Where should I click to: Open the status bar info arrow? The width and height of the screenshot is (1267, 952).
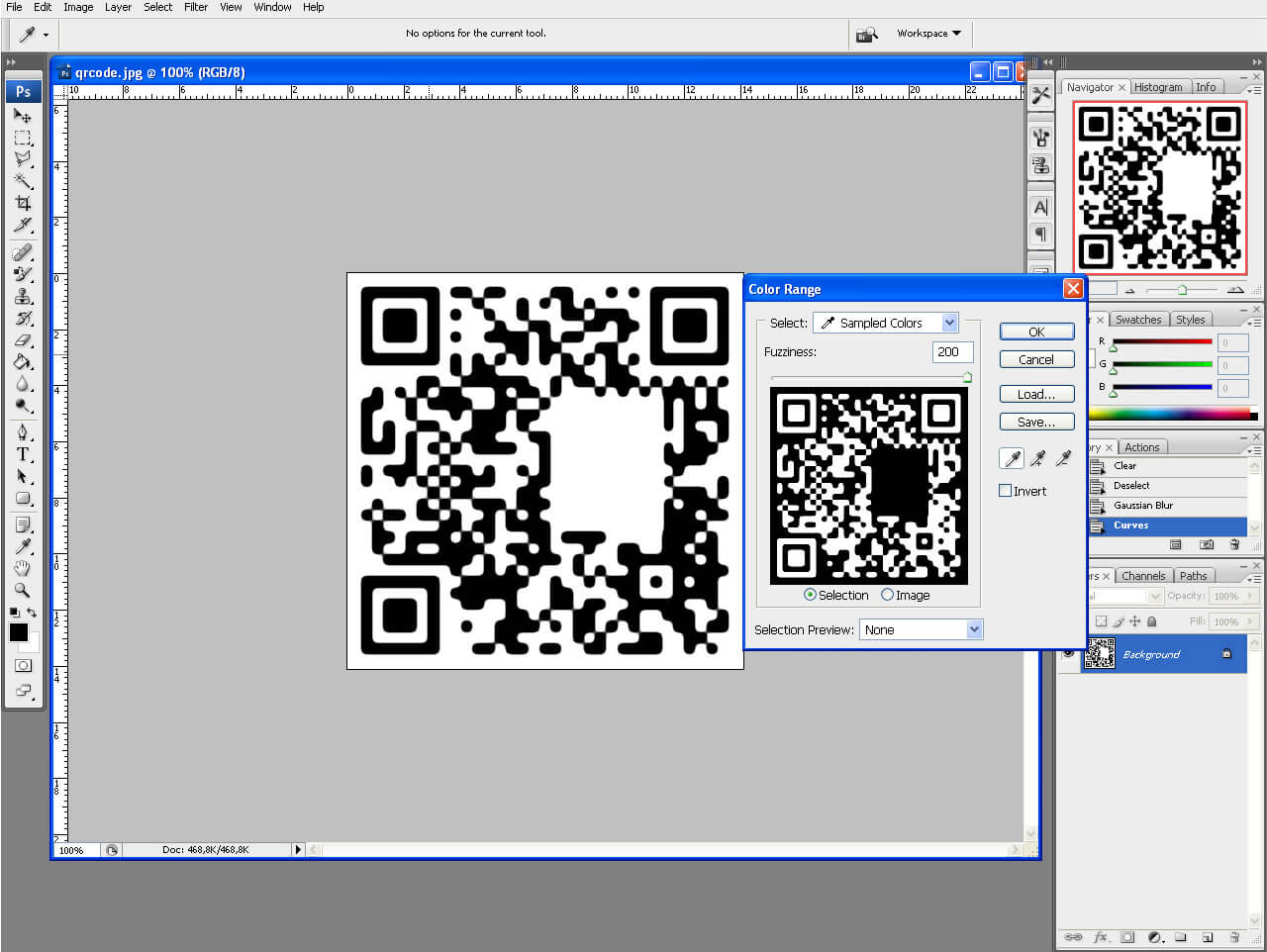tap(297, 849)
